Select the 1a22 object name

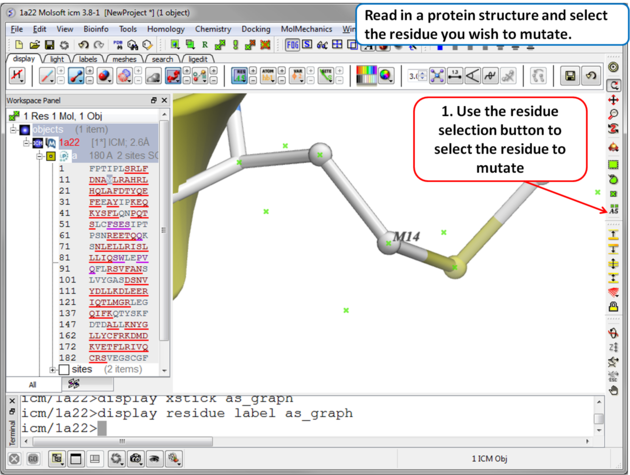tap(69, 142)
